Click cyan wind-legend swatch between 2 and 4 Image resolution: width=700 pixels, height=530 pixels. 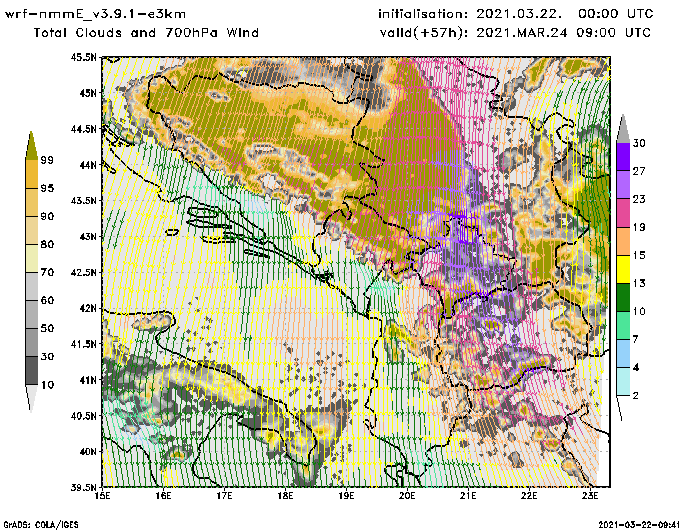623,381
